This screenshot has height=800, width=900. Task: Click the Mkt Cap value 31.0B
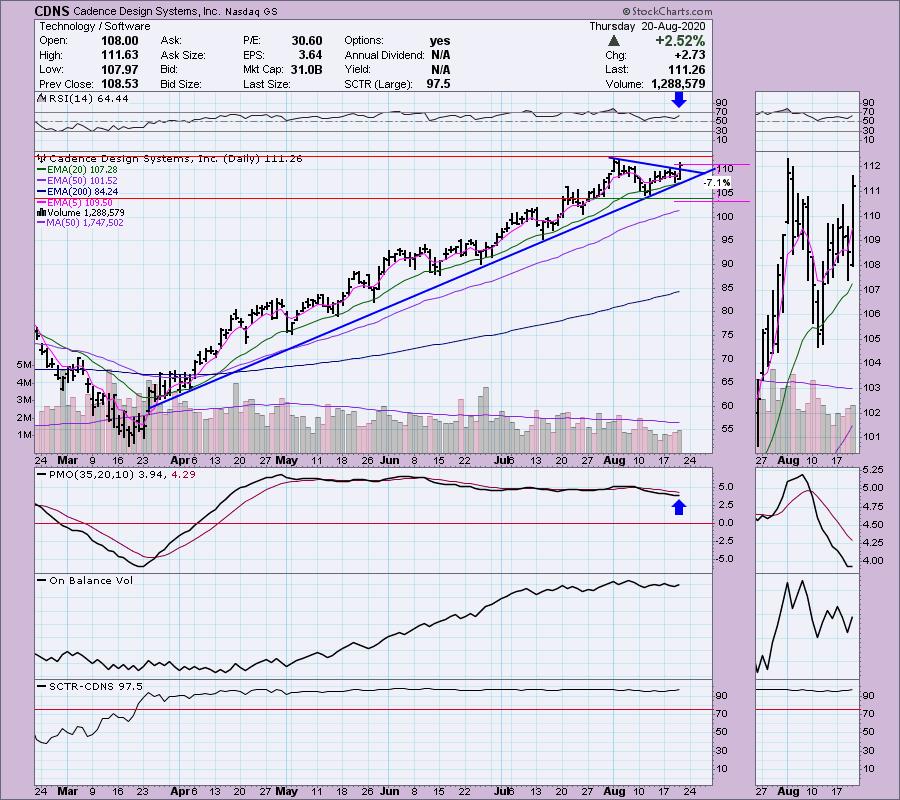tap(307, 69)
